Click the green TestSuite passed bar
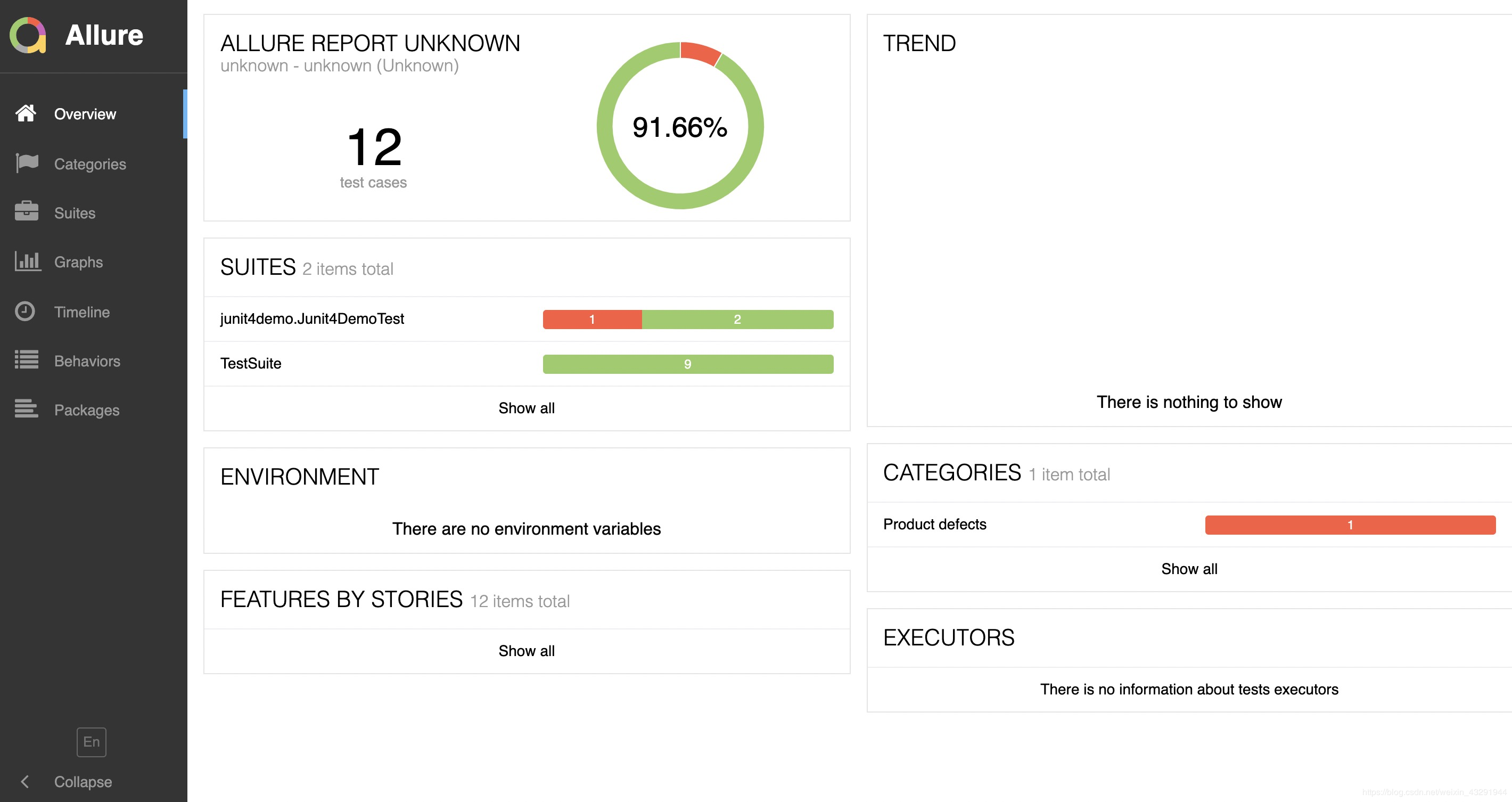This screenshot has height=802, width=1512. (687, 364)
